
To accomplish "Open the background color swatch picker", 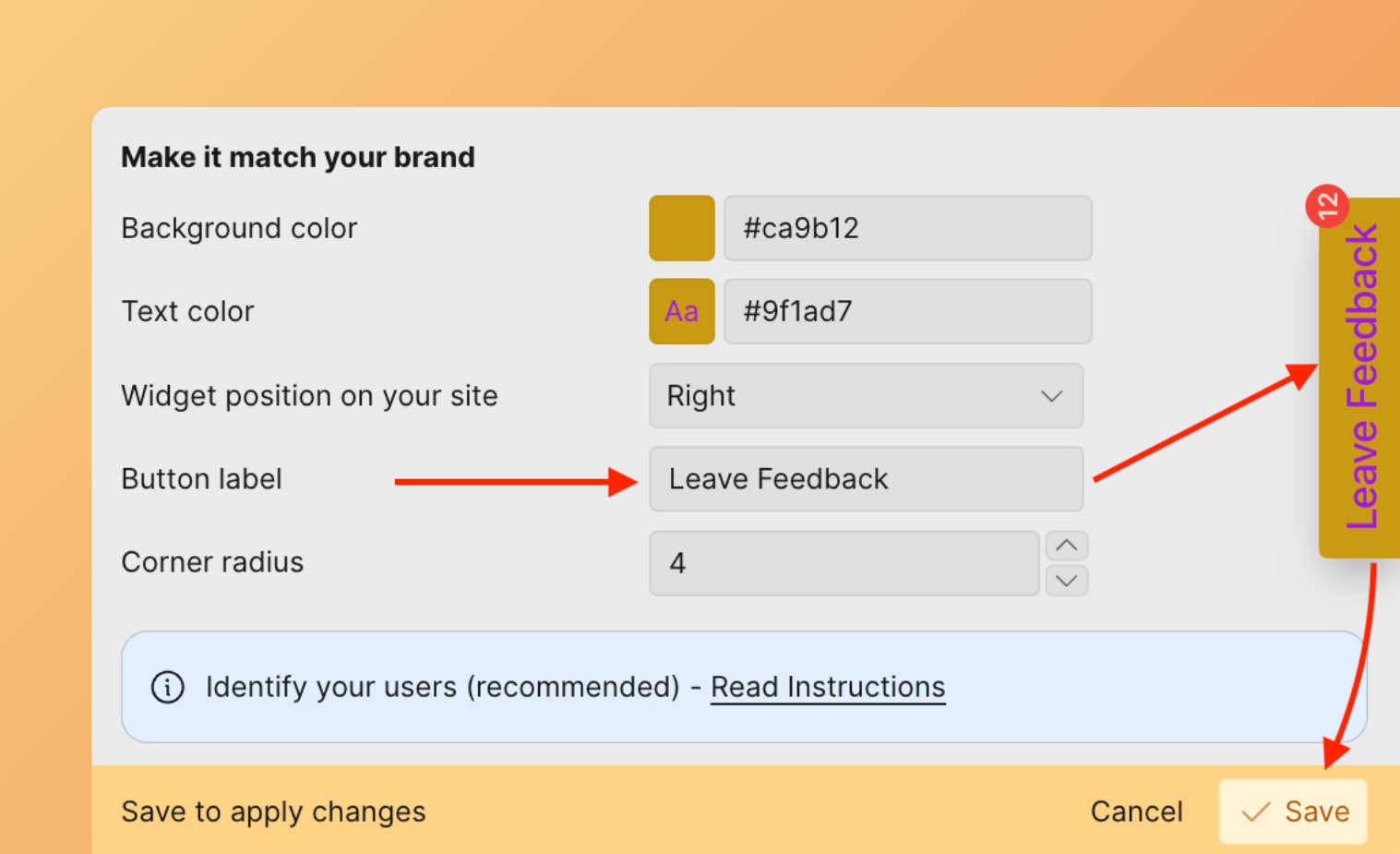I will pyautogui.click(x=681, y=228).
